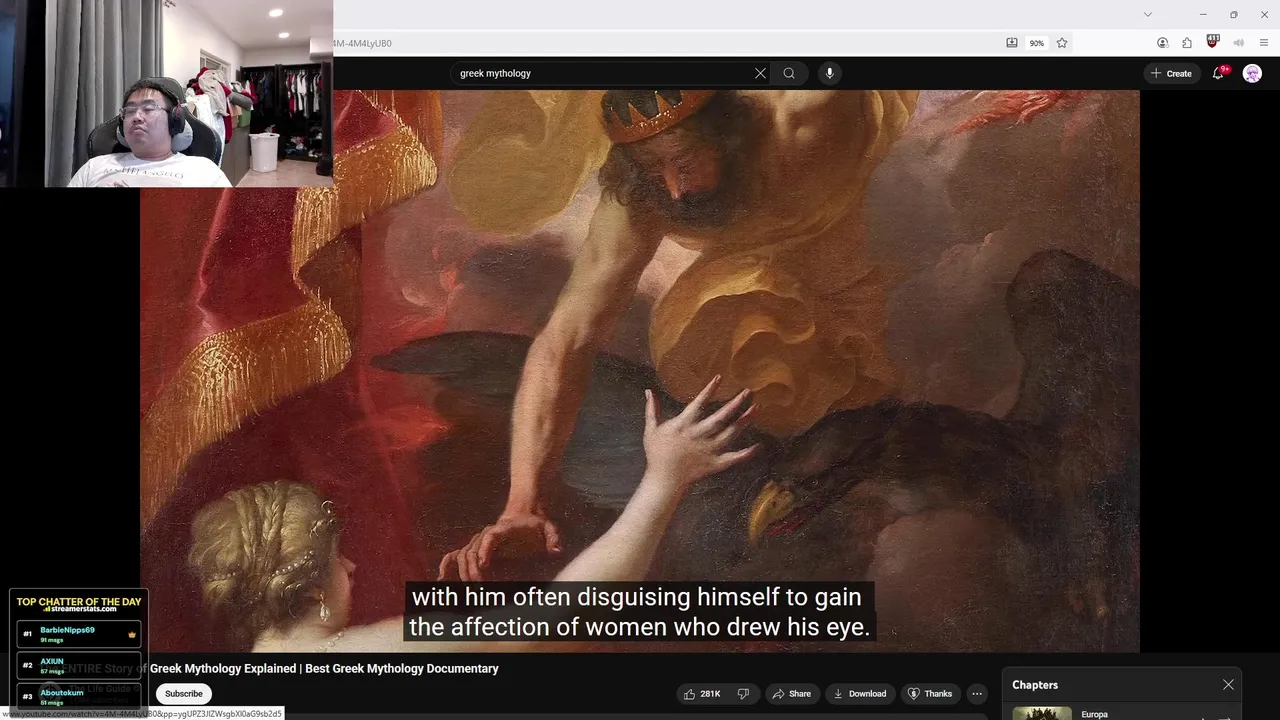Image resolution: width=1280 pixels, height=720 pixels.
Task: Click the Chapters panel heading
Action: click(1035, 685)
